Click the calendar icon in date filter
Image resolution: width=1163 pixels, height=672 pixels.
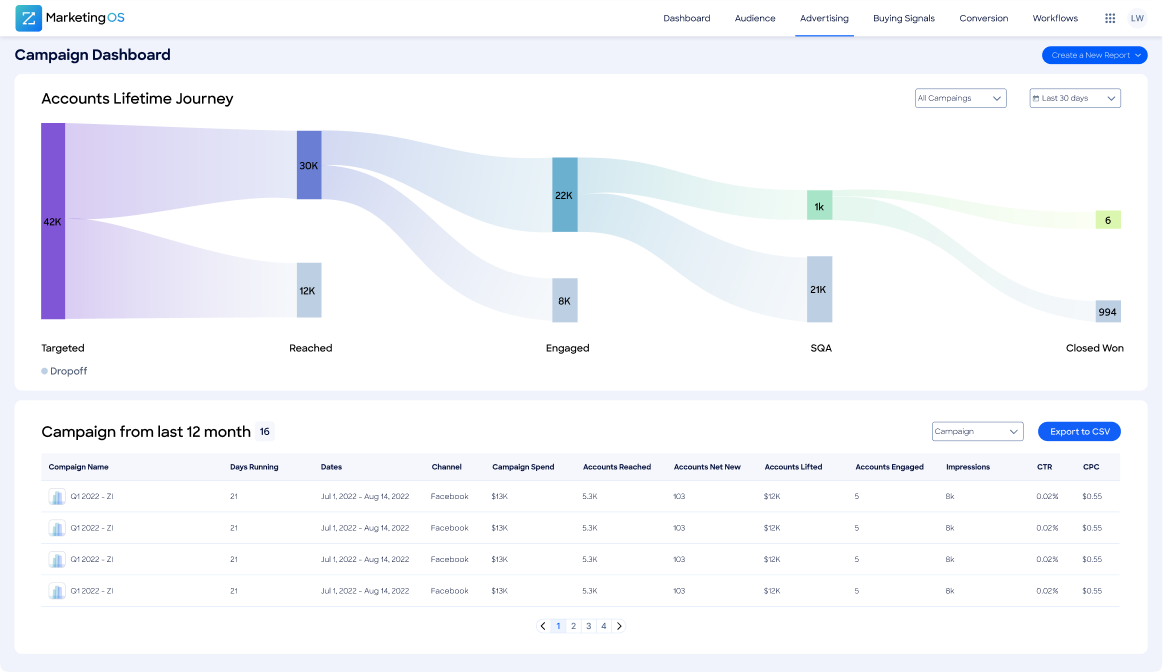coord(1036,98)
